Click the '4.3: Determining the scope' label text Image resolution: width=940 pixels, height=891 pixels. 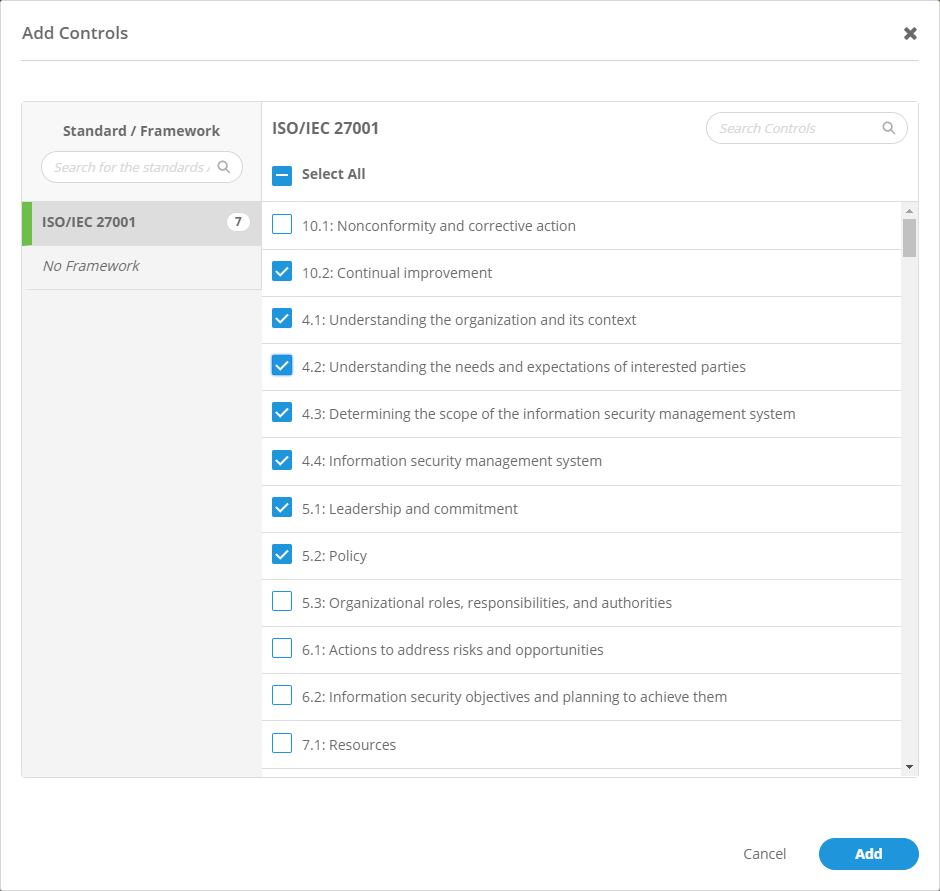[x=549, y=414]
